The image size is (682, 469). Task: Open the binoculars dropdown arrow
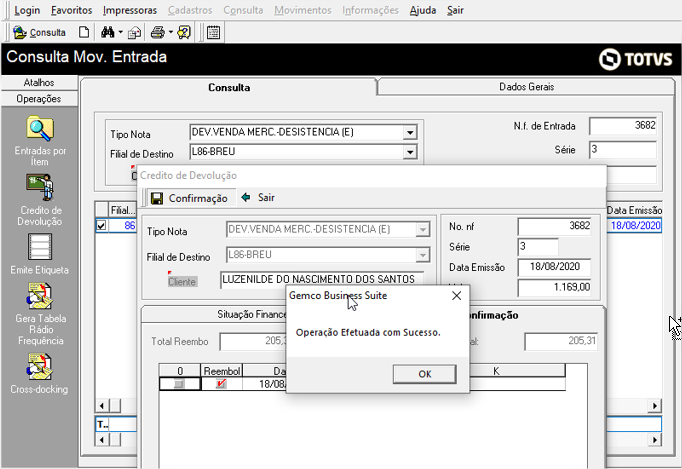point(120,32)
